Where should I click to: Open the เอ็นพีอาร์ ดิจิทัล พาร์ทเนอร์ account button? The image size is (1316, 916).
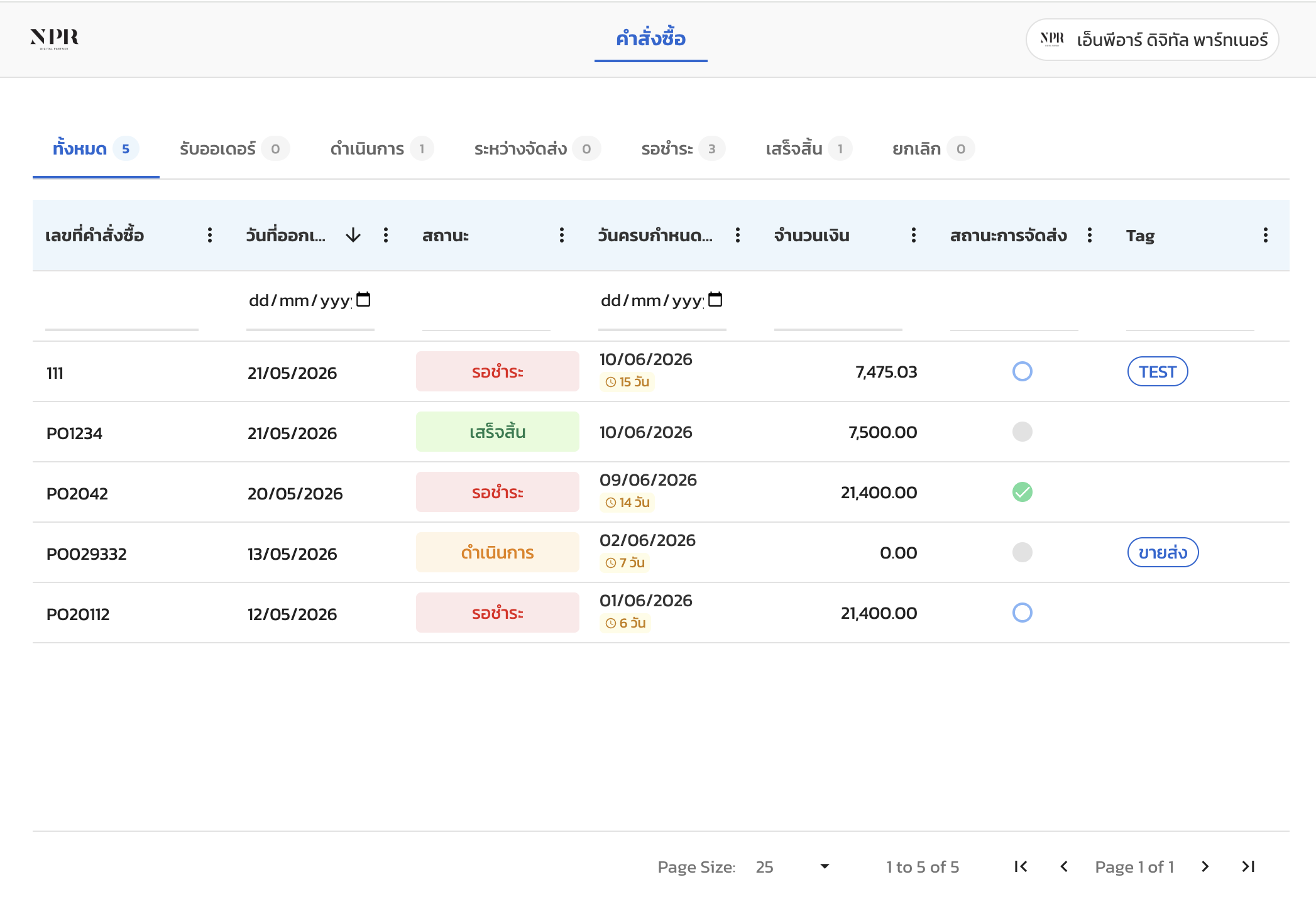point(1153,40)
